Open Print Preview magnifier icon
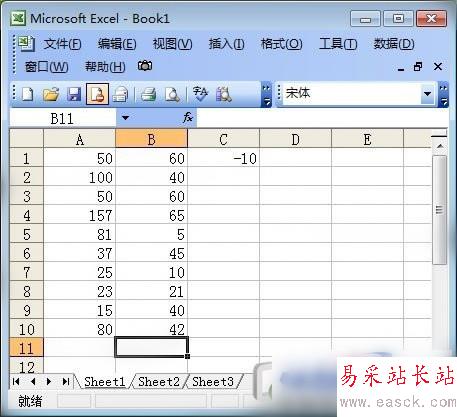Viewport: 457px width, 417px height. (172, 94)
